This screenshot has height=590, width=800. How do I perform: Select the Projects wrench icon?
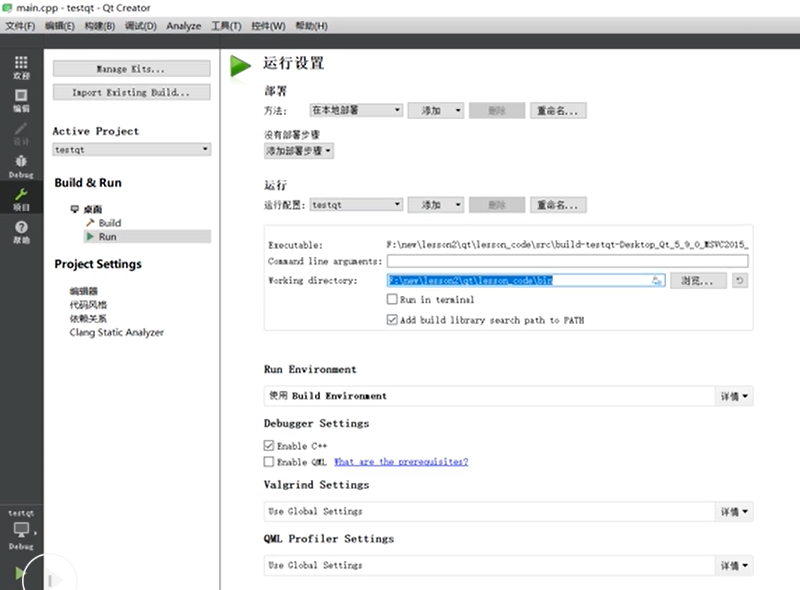coord(20,198)
